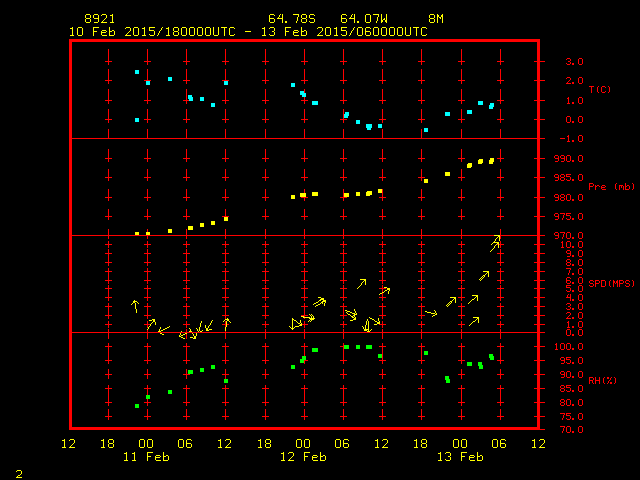640x480 pixels.
Task: Click the 990.0 pressure tick label
Action: point(556,158)
